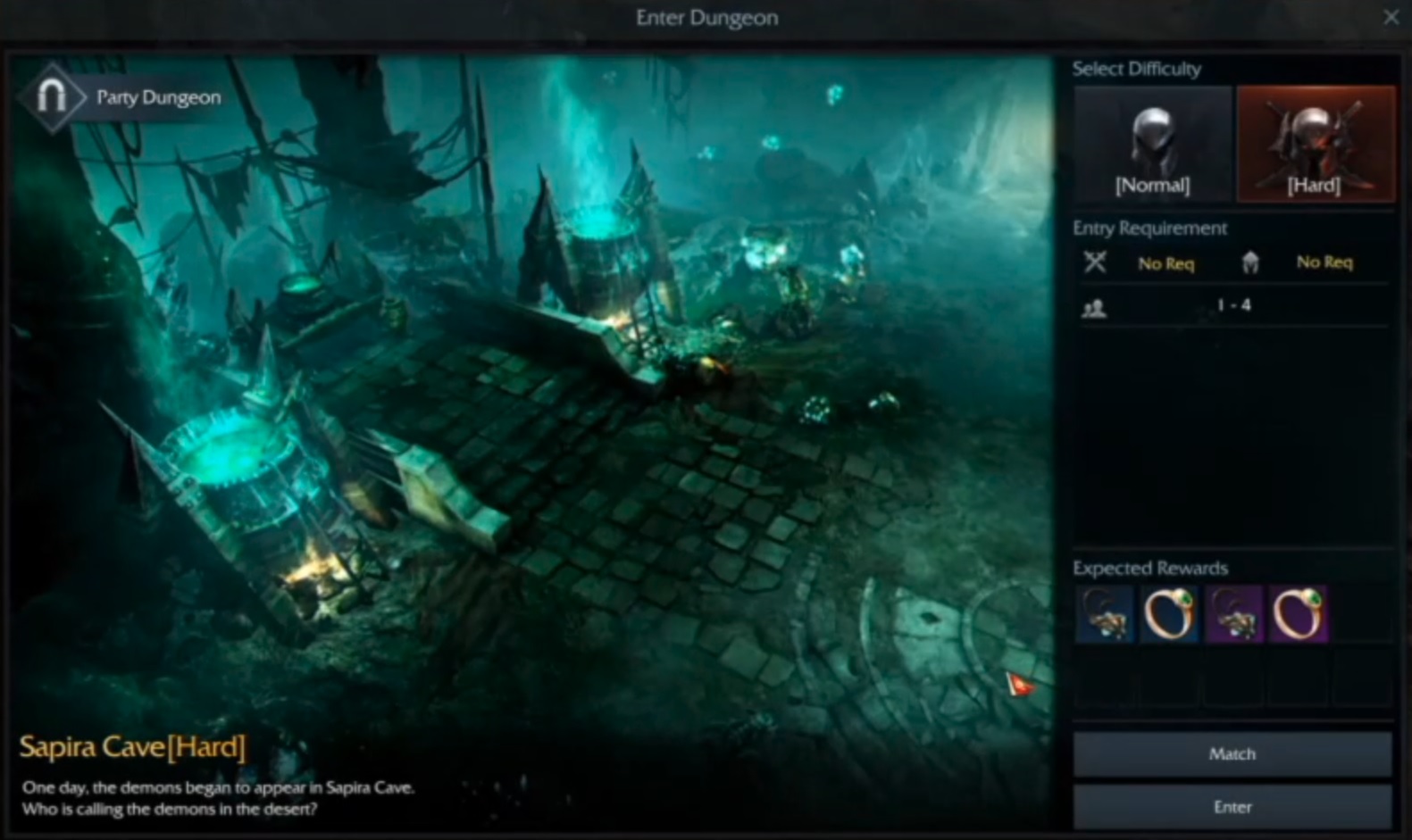Click the 1 - 4 party size value
Screen dimensions: 1412x840
pyautogui.click(x=1233, y=305)
